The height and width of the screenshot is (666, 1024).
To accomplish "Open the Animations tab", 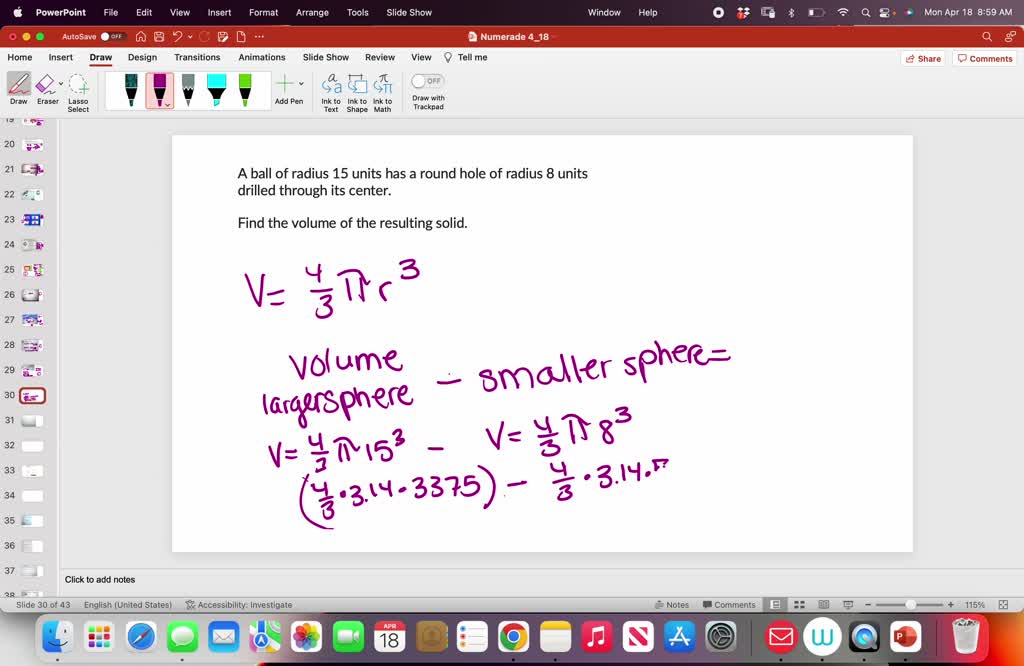I will coord(262,57).
